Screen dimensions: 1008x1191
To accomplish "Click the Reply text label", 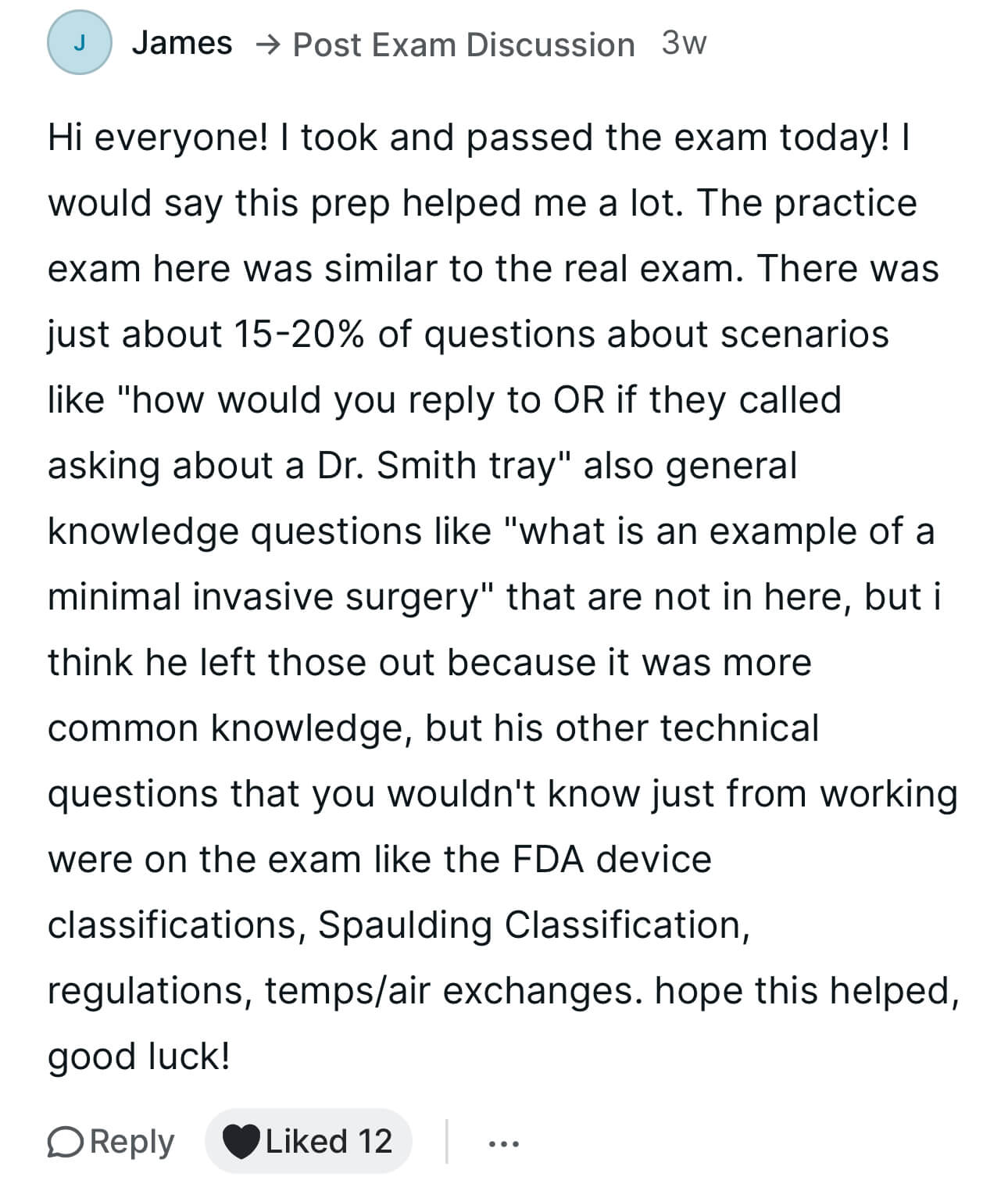I will (x=132, y=1142).
